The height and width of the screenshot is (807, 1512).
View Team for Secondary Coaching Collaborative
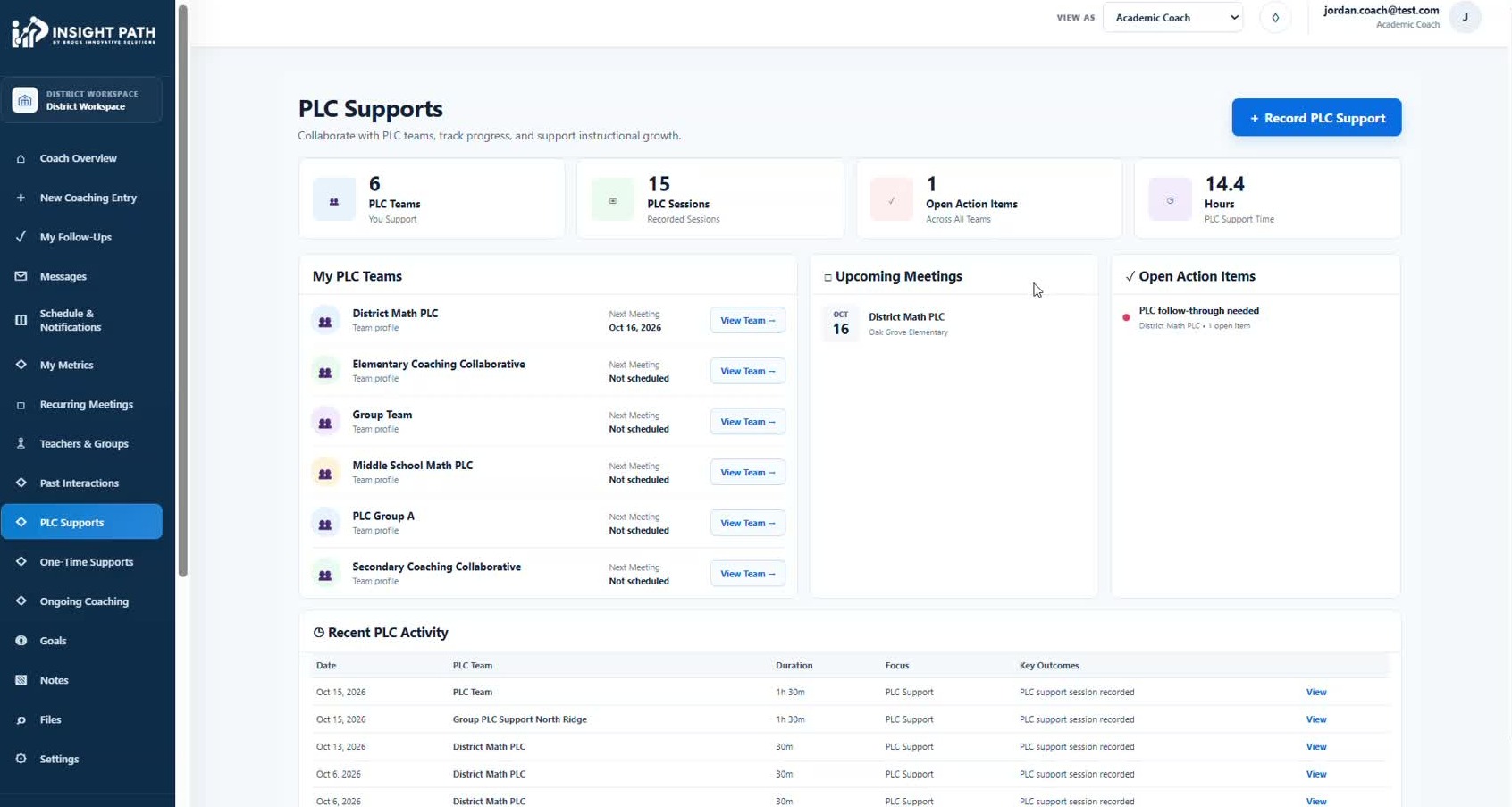click(748, 574)
